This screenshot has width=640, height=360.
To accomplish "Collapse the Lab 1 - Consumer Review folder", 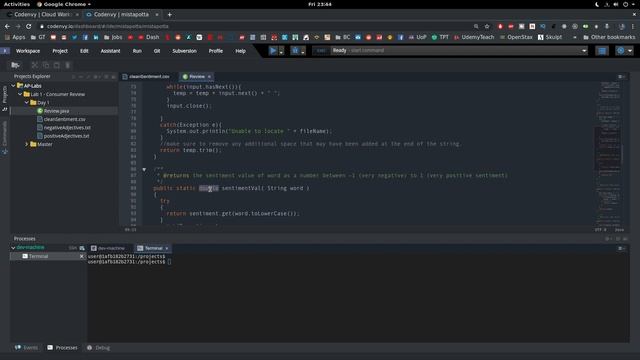I will coord(20,94).
